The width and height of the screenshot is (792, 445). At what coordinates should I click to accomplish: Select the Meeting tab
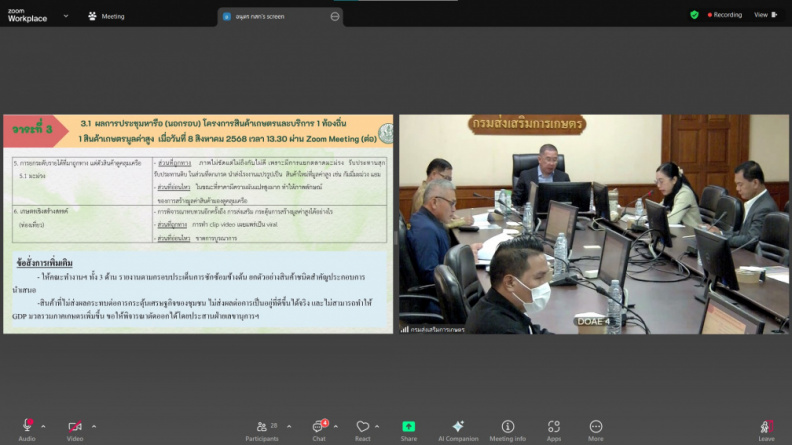[x=106, y=16]
